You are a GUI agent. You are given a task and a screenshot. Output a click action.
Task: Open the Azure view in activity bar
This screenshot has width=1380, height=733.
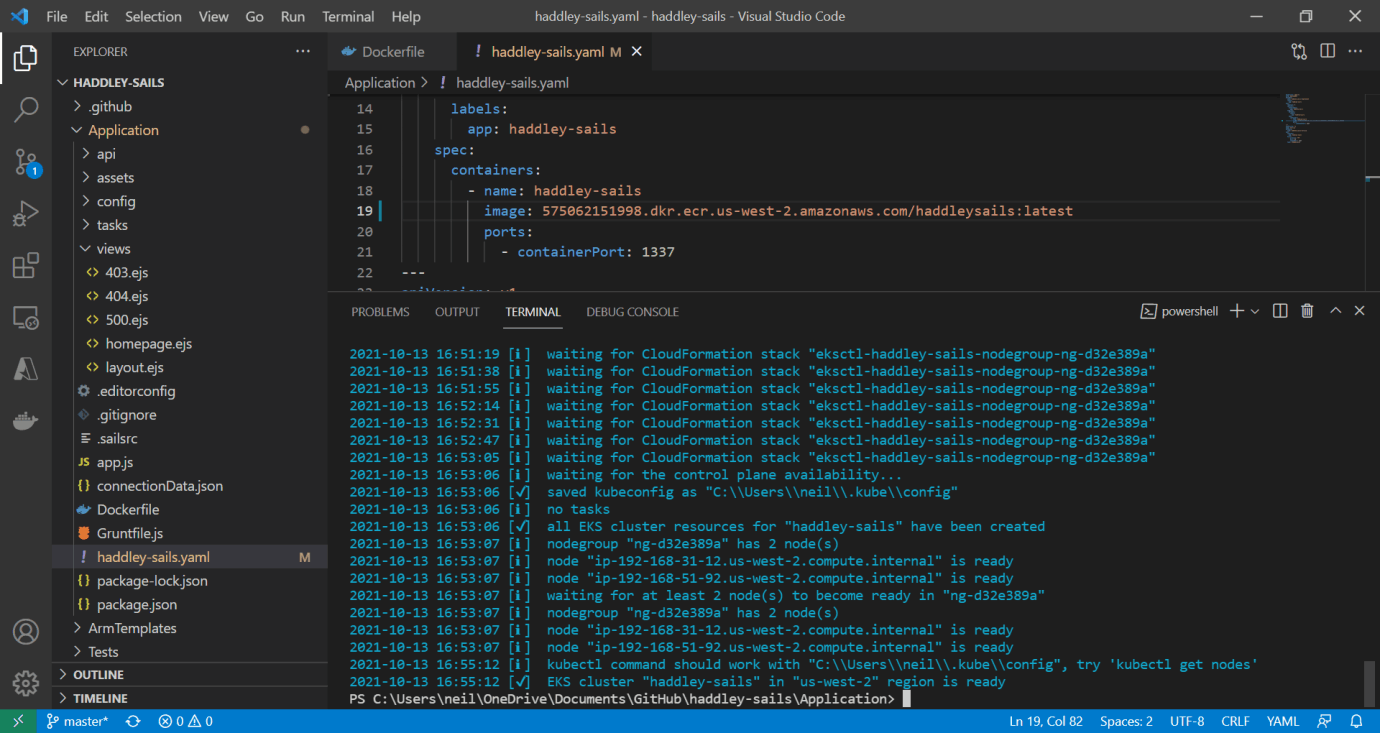pos(26,369)
